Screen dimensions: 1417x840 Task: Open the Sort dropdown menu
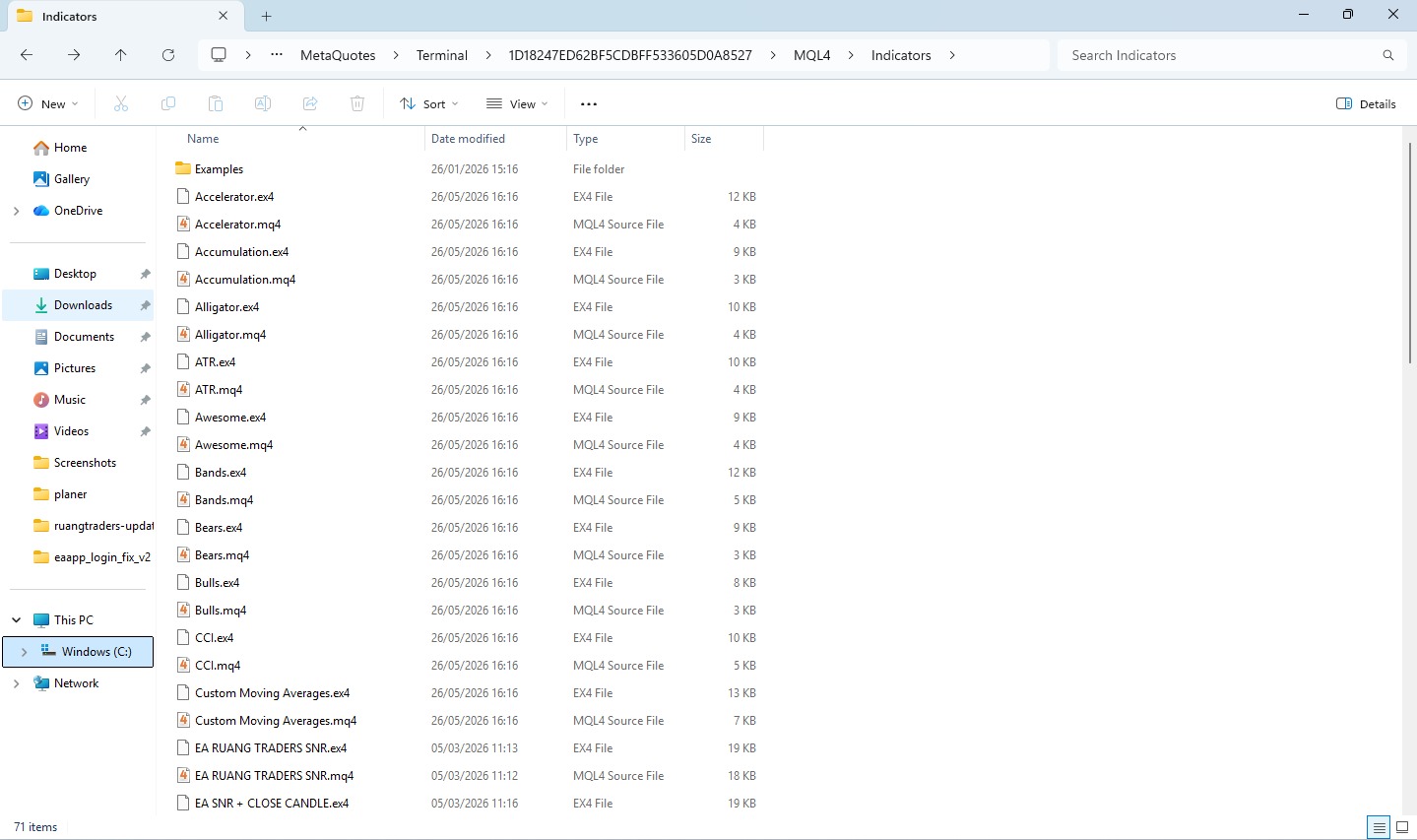pos(429,103)
